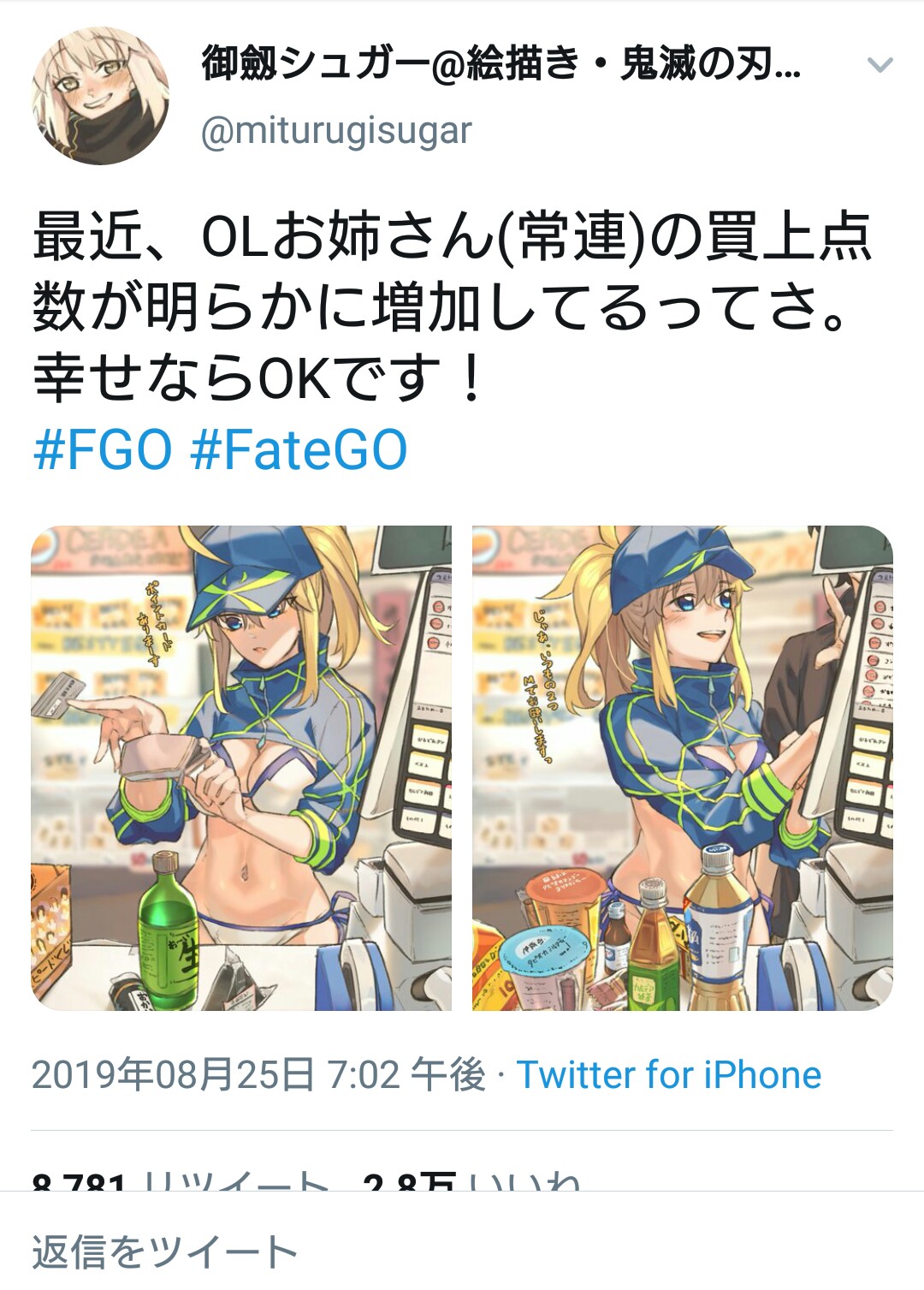The height and width of the screenshot is (1290, 924).
Task: Open the 2019年08月25日 timestamp details
Action: 258,1075
